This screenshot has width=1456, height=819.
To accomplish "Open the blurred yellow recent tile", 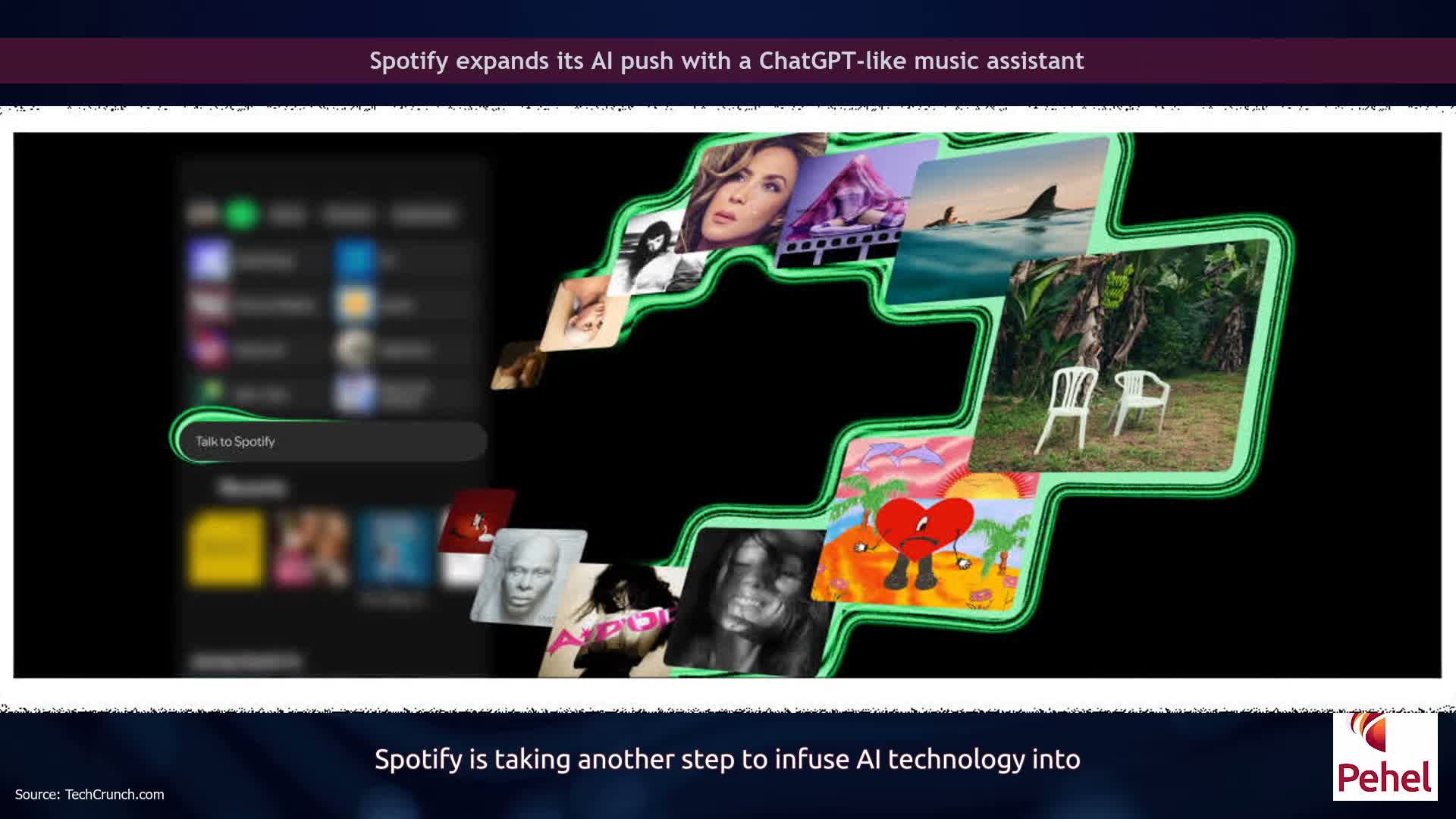I will tap(226, 549).
